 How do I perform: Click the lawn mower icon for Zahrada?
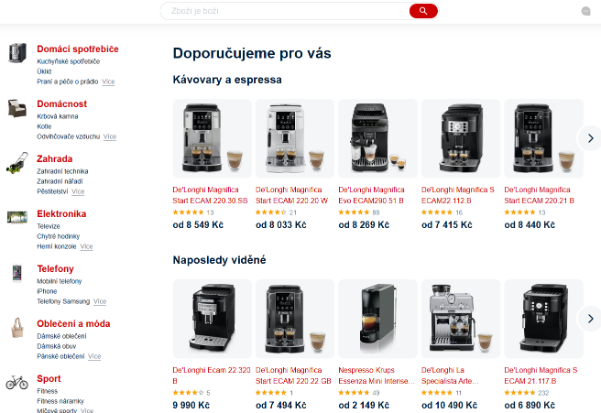17,163
